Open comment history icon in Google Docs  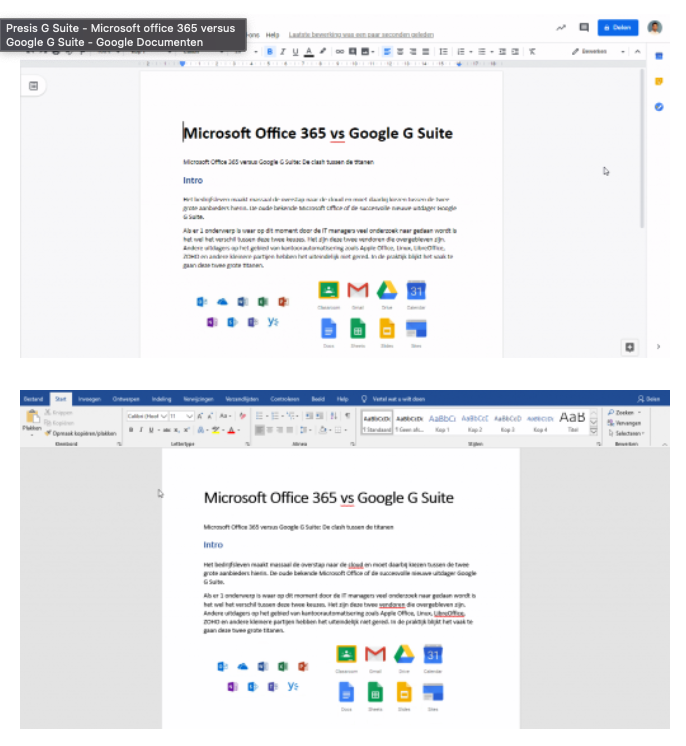pyautogui.click(x=583, y=28)
